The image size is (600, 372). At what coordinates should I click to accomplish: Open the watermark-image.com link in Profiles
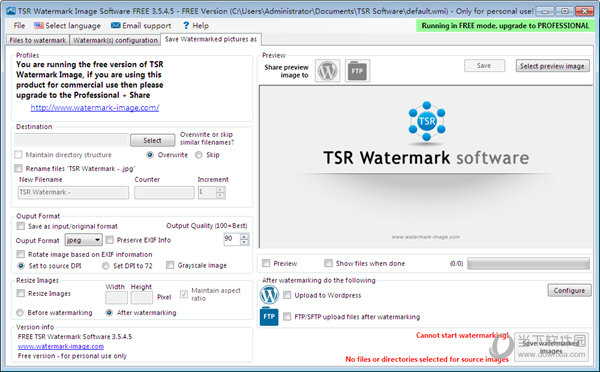click(95, 108)
